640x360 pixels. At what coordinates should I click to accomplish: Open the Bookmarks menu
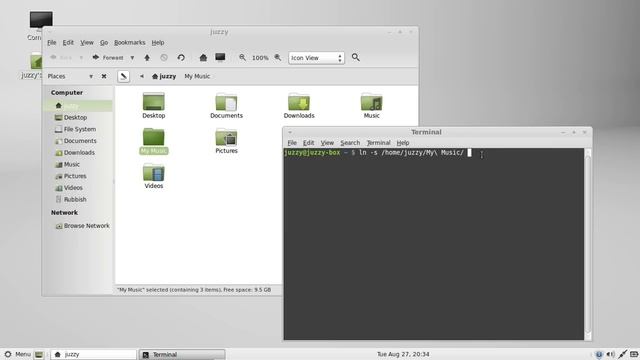click(x=129, y=42)
